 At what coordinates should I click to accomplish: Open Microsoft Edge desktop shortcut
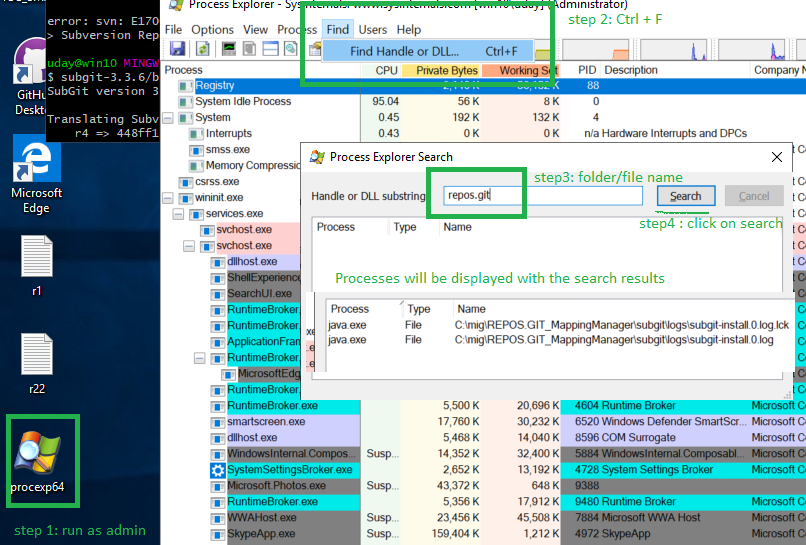point(36,175)
